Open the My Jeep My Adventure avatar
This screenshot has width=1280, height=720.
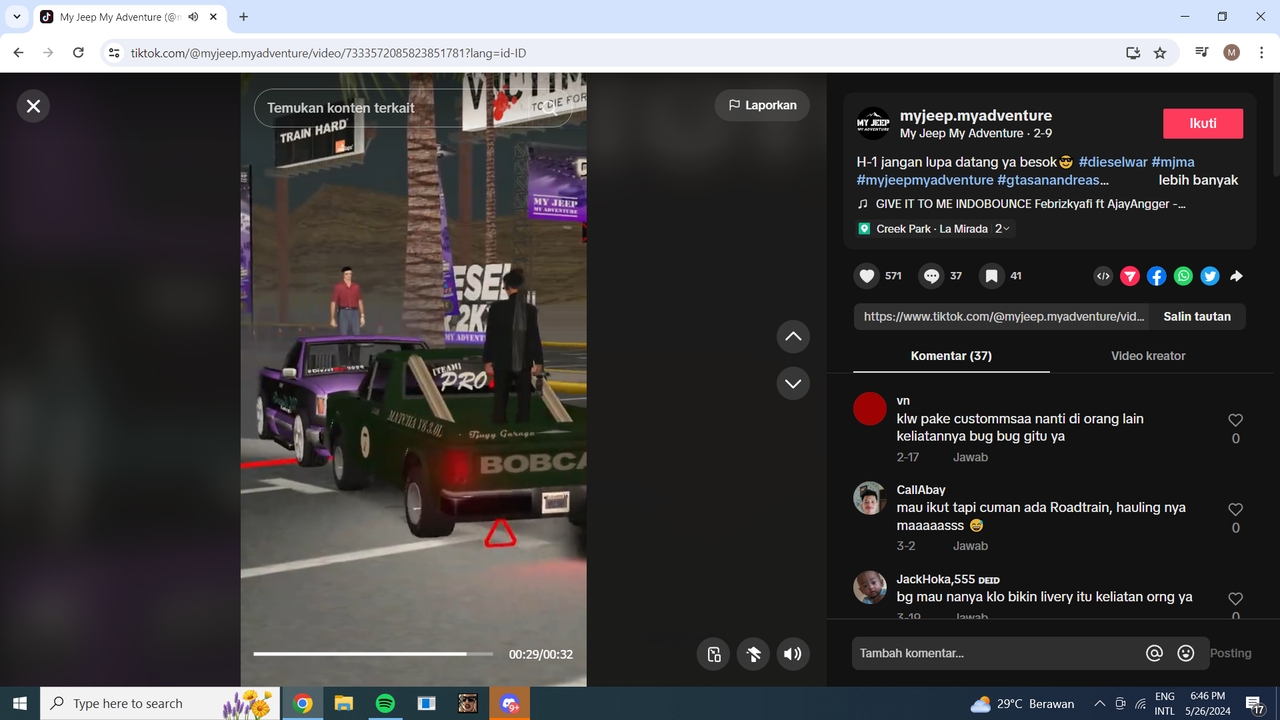click(x=873, y=124)
